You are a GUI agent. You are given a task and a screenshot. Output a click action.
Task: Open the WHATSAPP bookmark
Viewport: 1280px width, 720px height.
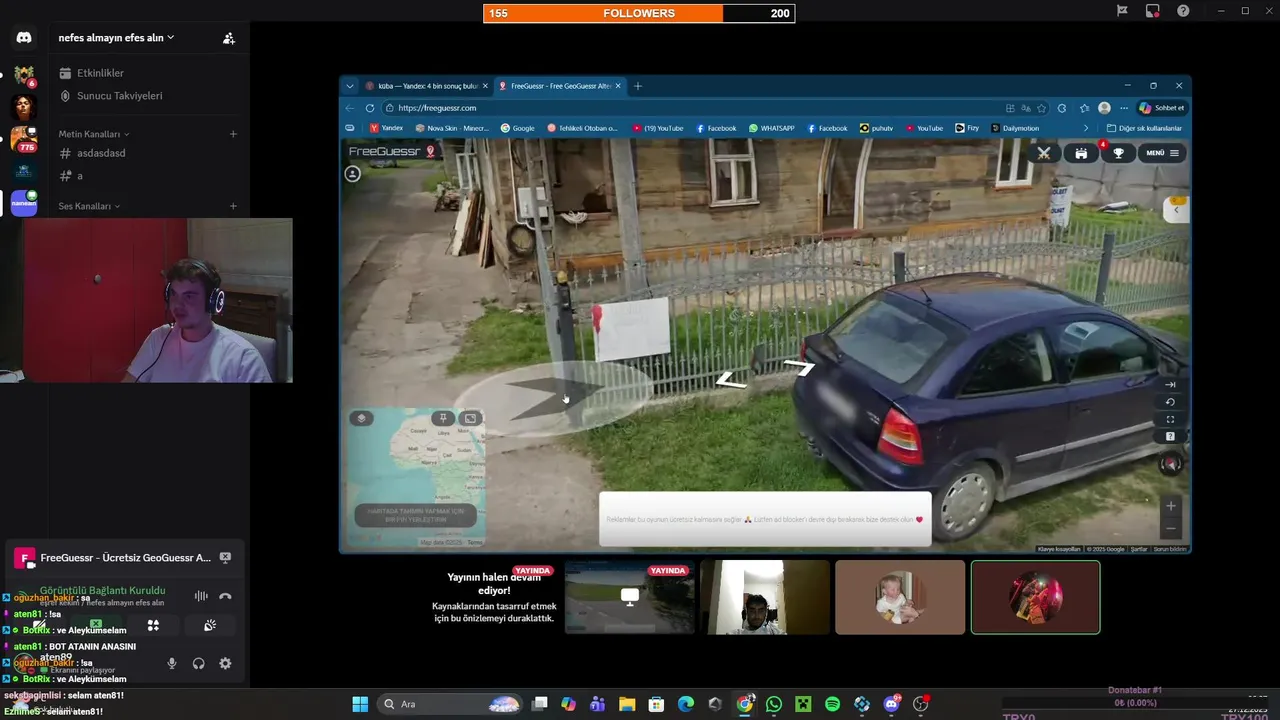(771, 128)
